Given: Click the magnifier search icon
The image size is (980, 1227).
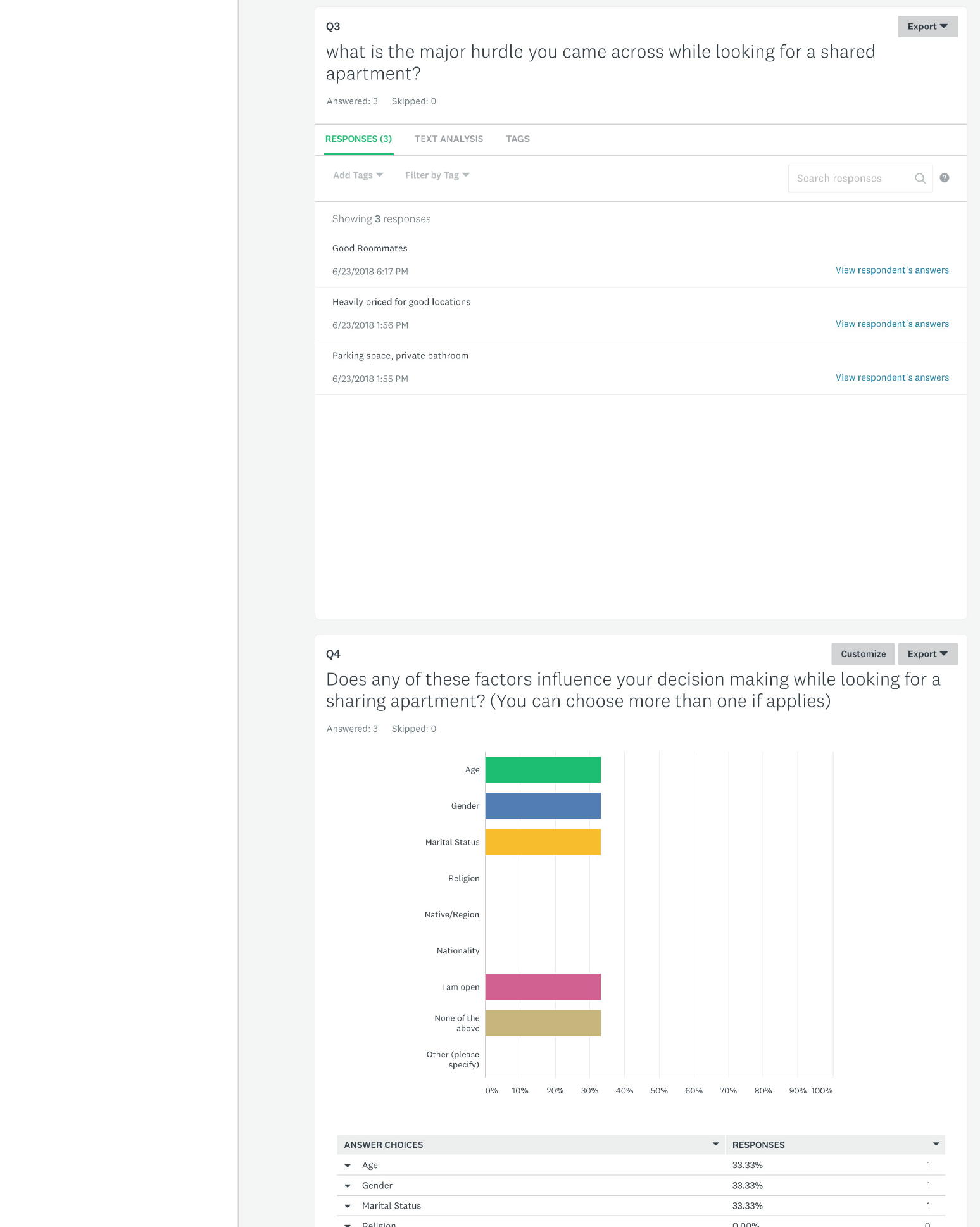Looking at the screenshot, I should (x=920, y=179).
